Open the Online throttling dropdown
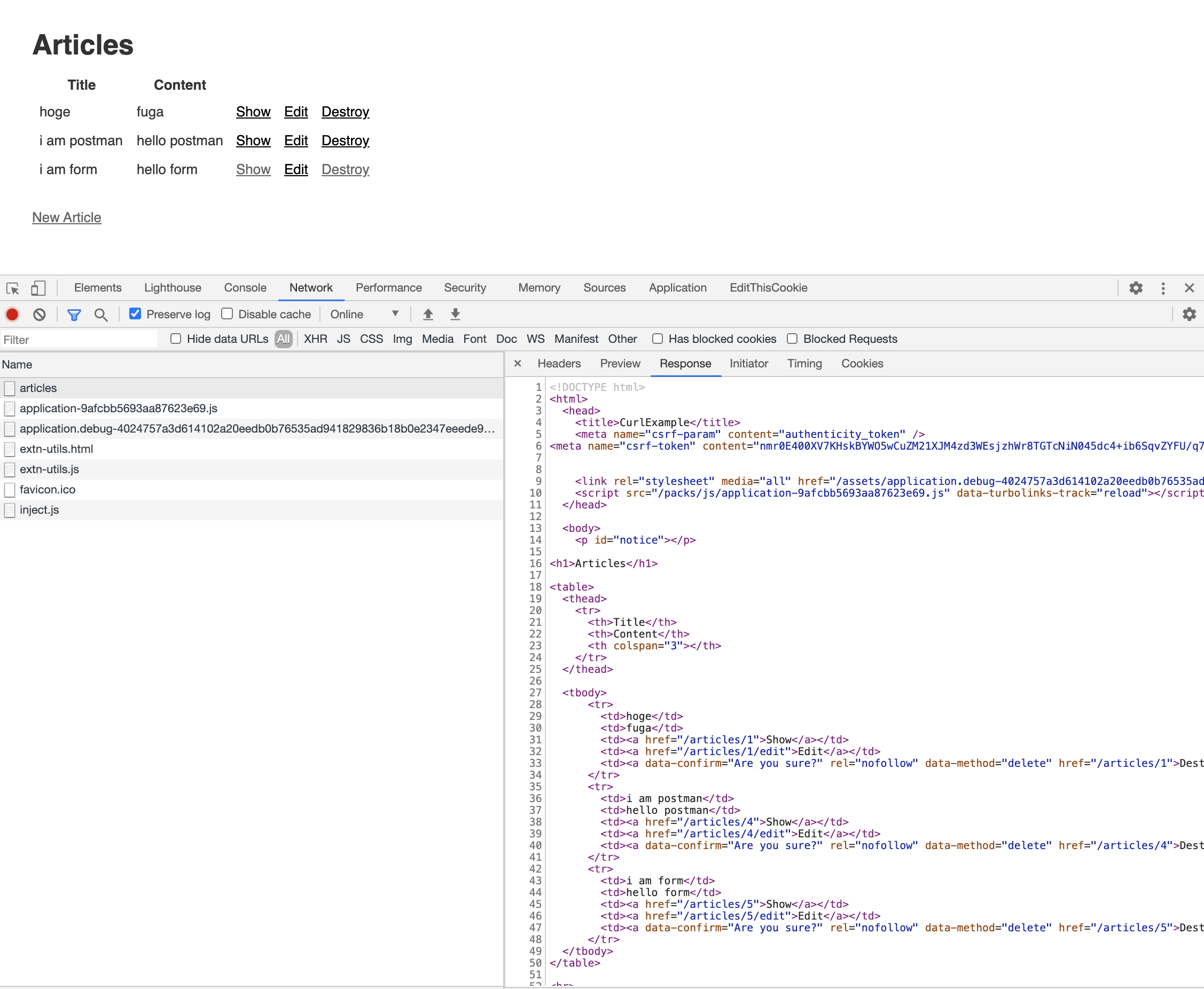Viewport: 1204px width, 989px height. coord(364,315)
